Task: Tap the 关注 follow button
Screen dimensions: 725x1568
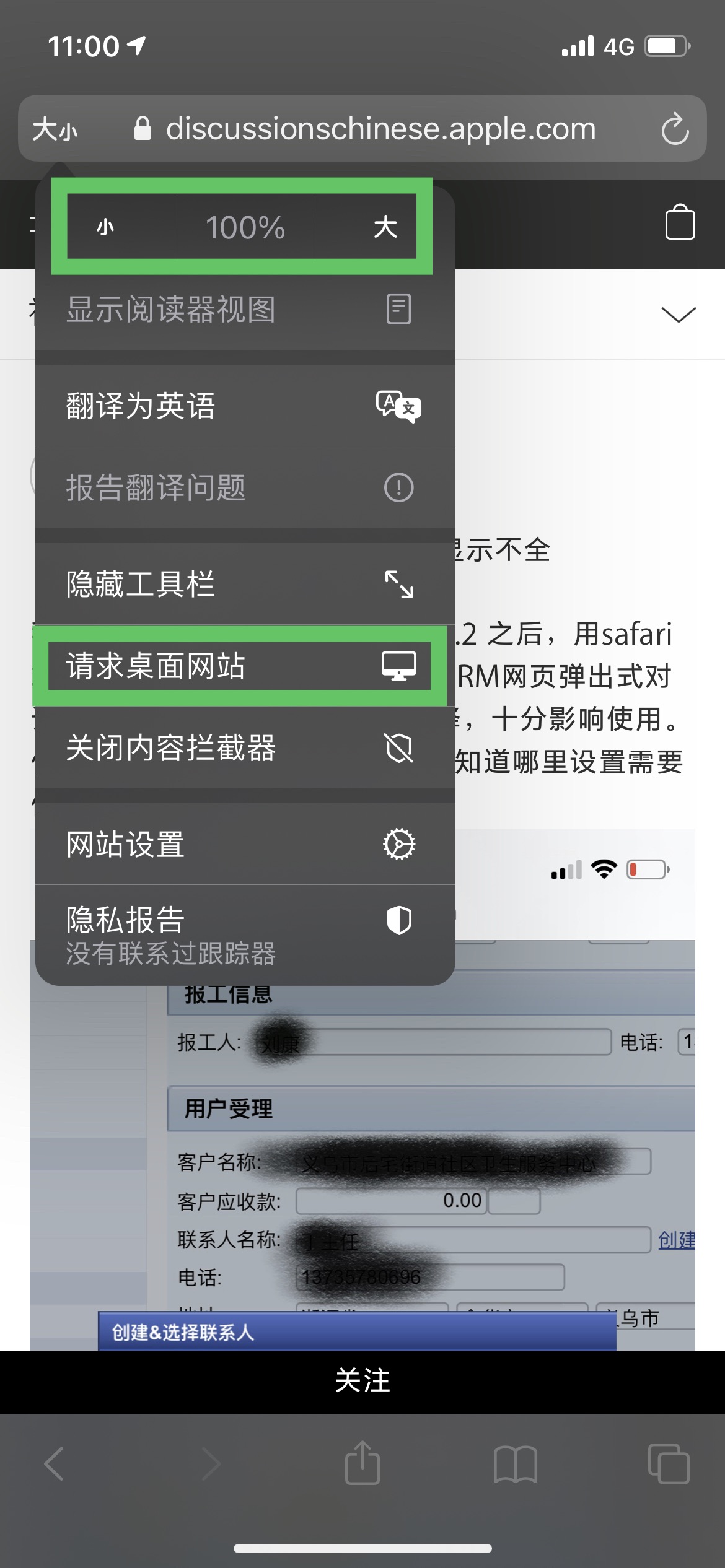Action: pos(362,1381)
